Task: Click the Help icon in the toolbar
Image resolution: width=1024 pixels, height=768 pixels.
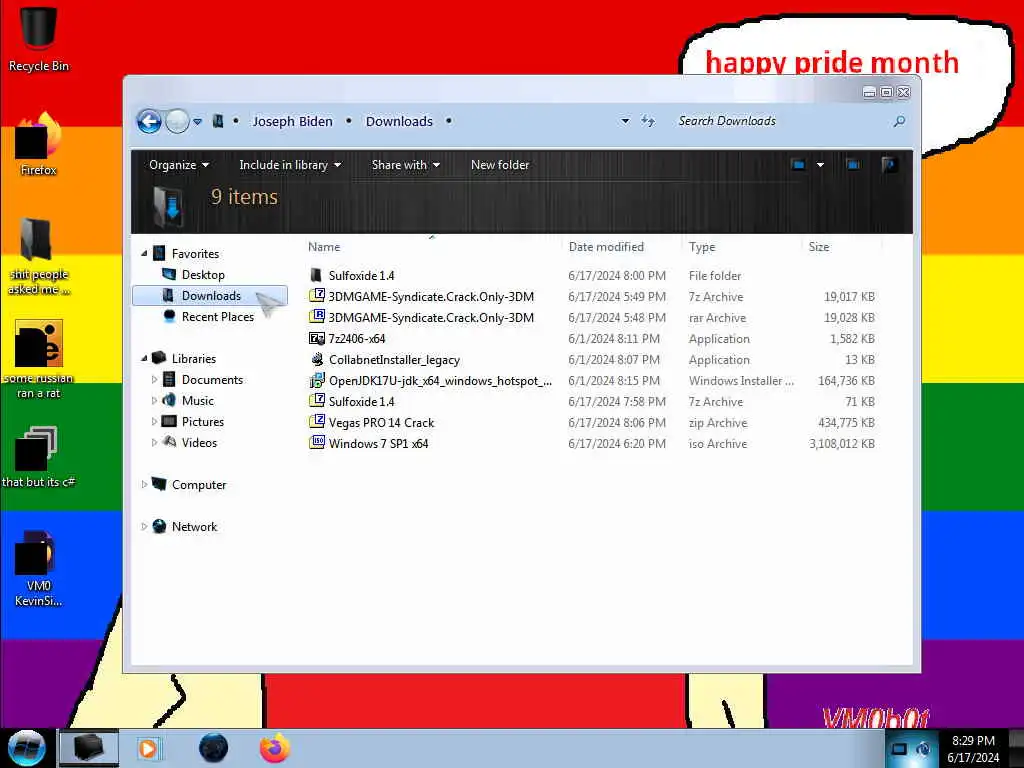Action: pos(888,165)
